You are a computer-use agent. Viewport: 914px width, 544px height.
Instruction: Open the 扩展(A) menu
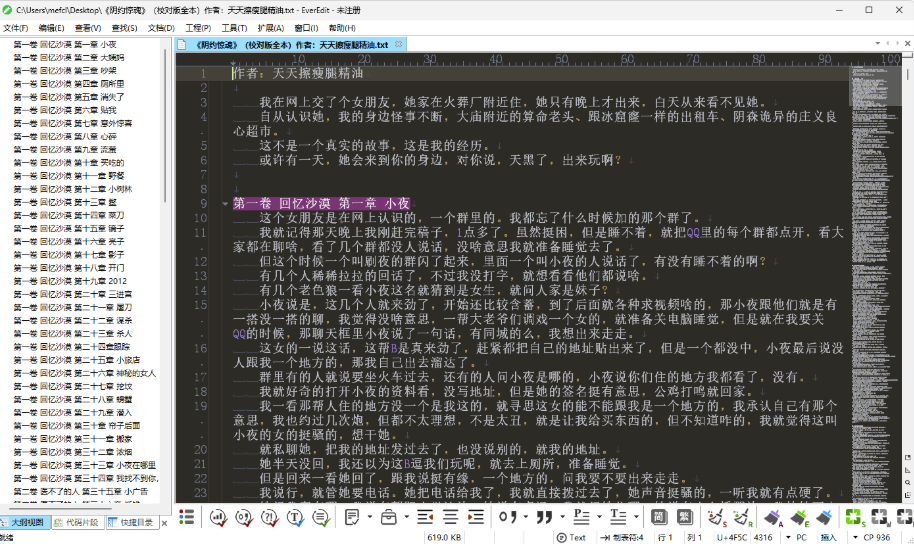pos(270,28)
